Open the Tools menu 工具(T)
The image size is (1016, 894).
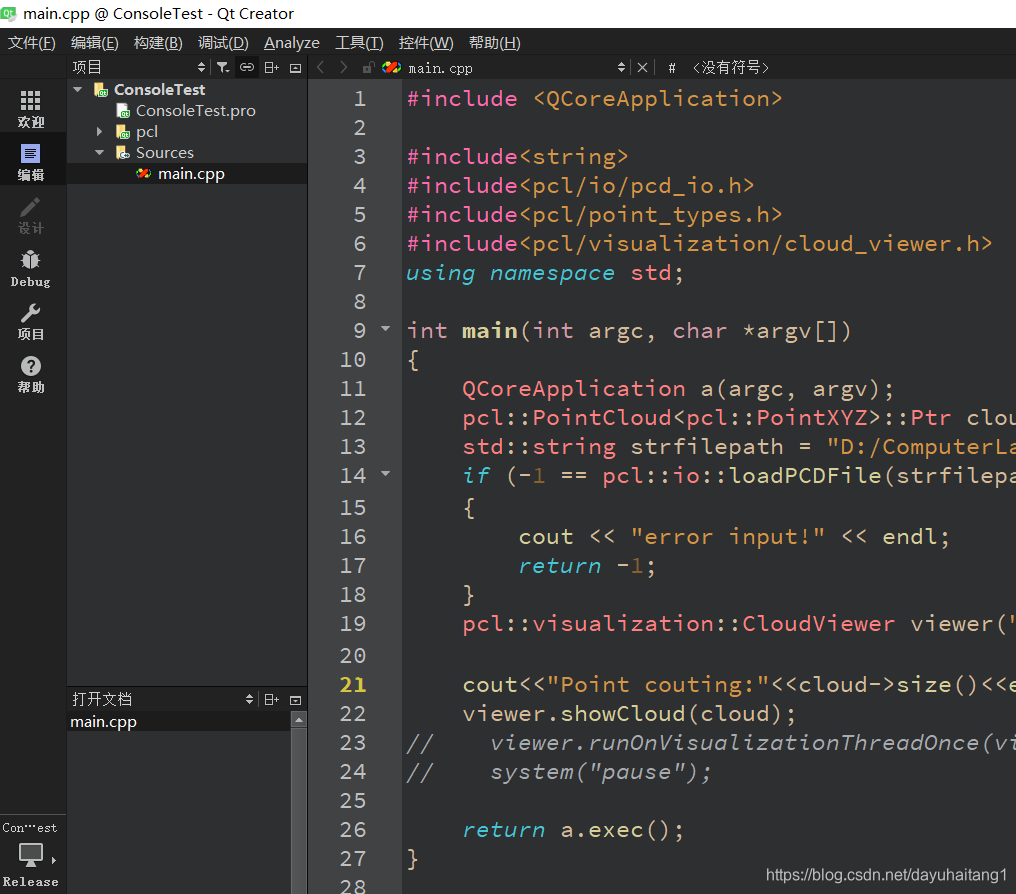click(x=359, y=43)
